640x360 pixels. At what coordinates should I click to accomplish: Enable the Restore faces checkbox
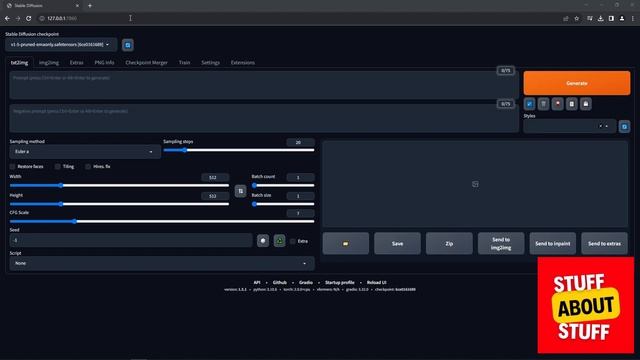[12, 167]
